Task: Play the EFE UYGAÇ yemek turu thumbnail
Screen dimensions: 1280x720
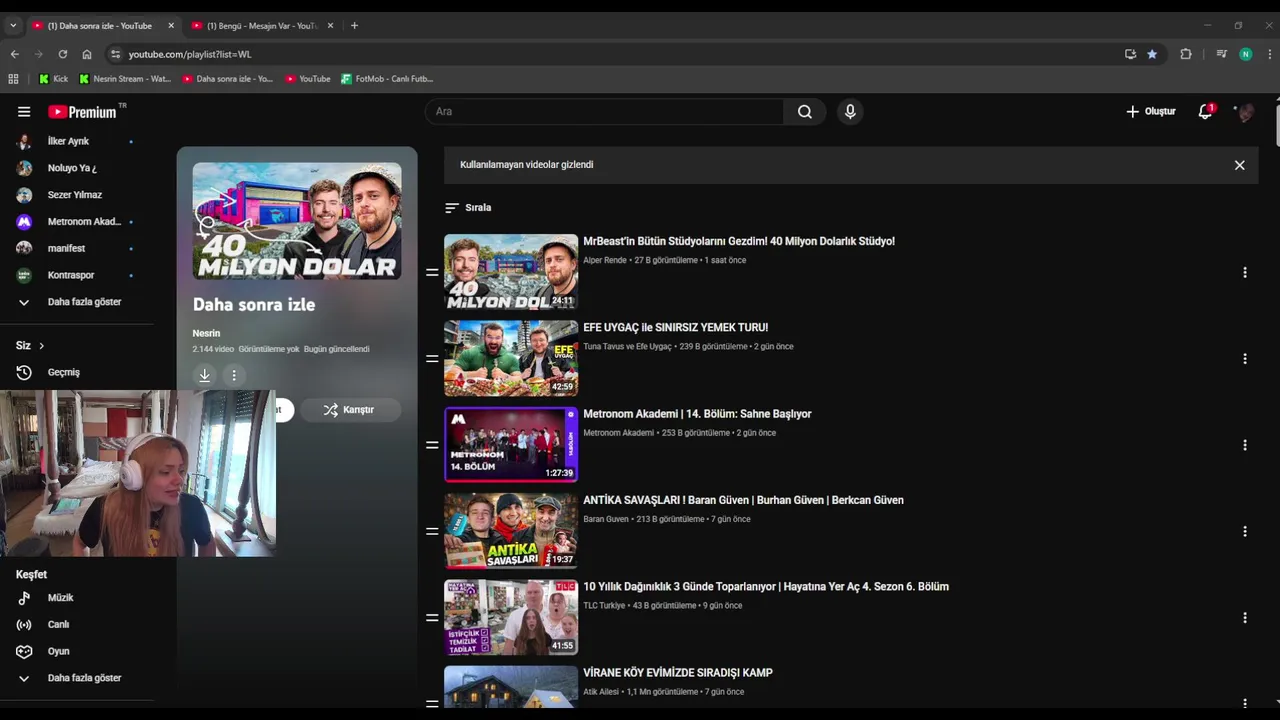Action: [x=511, y=358]
